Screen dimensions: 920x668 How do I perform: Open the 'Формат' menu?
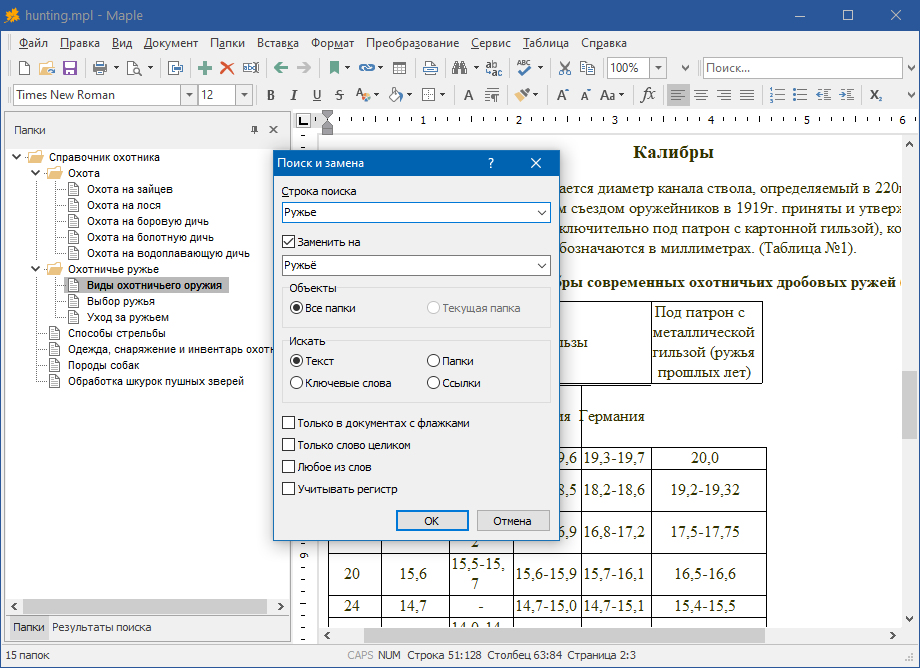(x=332, y=43)
